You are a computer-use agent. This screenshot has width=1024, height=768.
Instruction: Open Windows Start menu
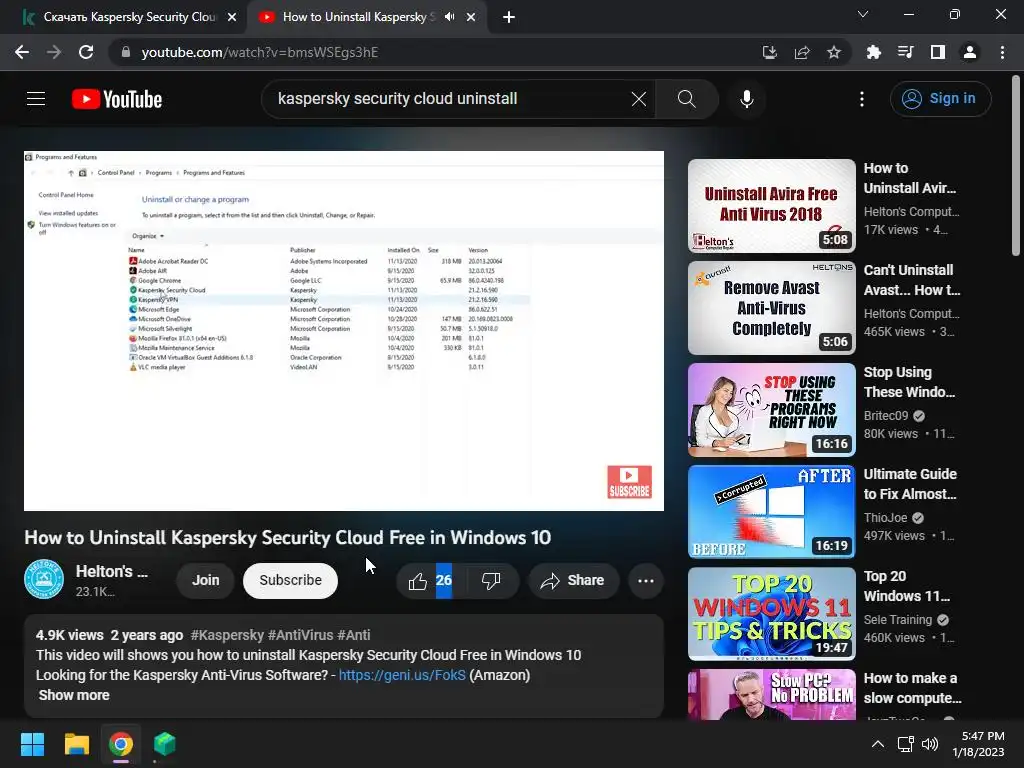point(32,744)
